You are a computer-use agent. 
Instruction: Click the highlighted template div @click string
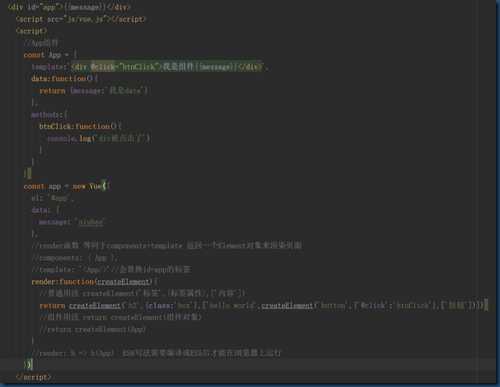click(x=167, y=67)
